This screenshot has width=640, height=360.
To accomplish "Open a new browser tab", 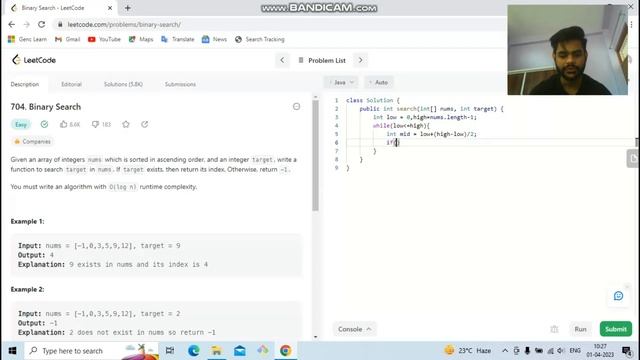I will [x=128, y=8].
